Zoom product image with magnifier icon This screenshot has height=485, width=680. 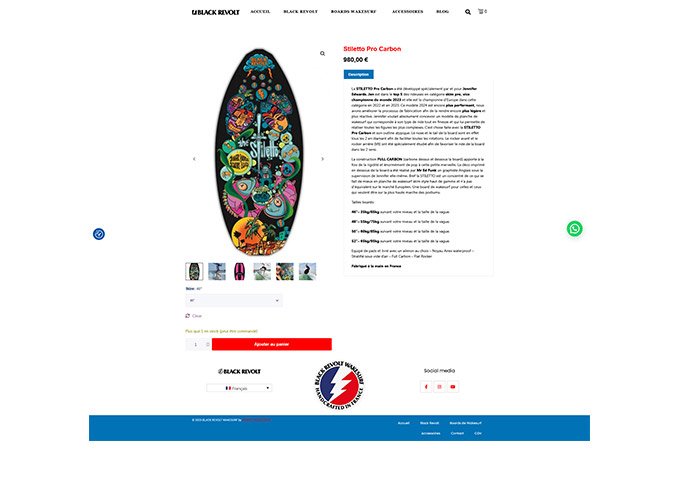click(x=322, y=53)
